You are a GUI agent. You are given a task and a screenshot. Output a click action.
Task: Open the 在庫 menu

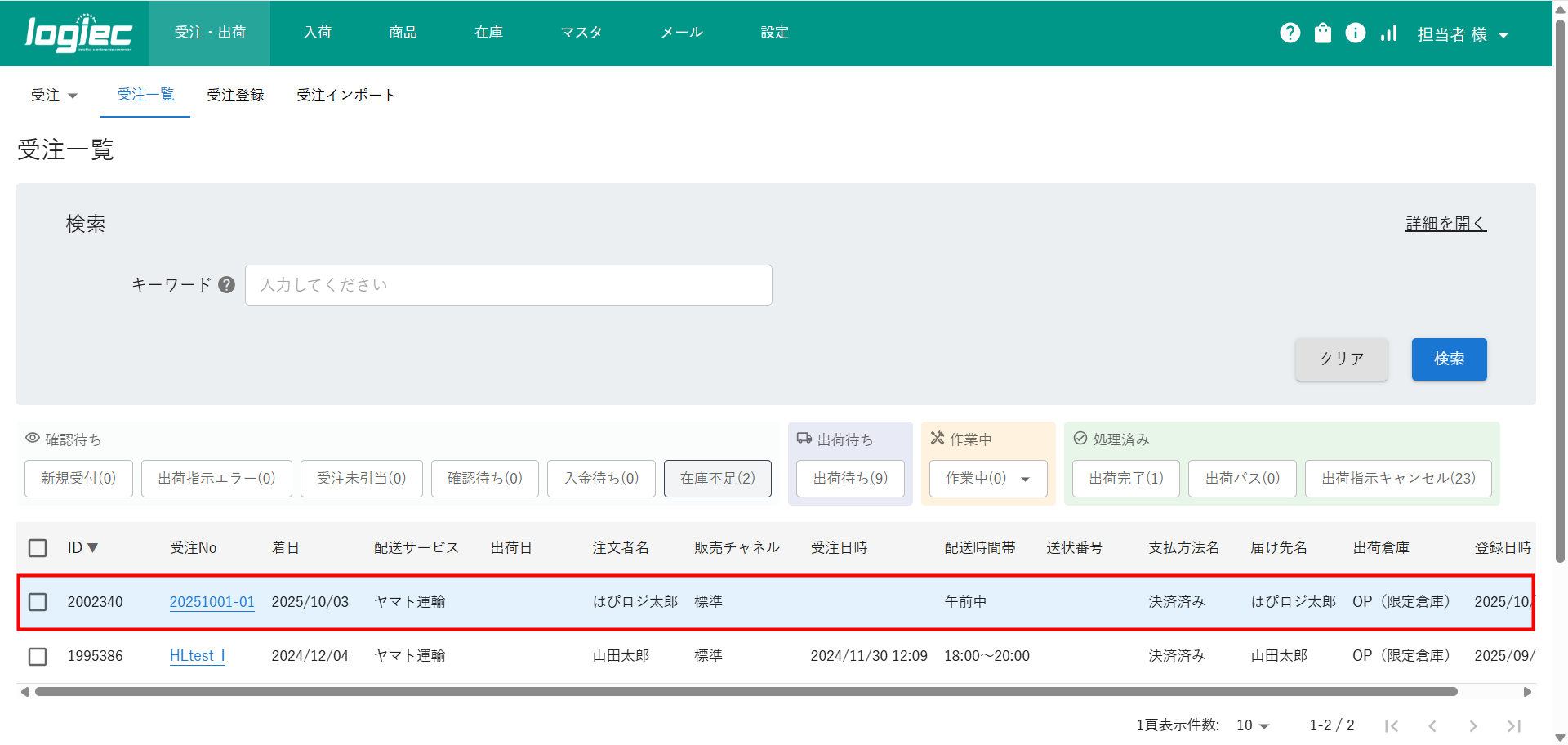(x=488, y=33)
